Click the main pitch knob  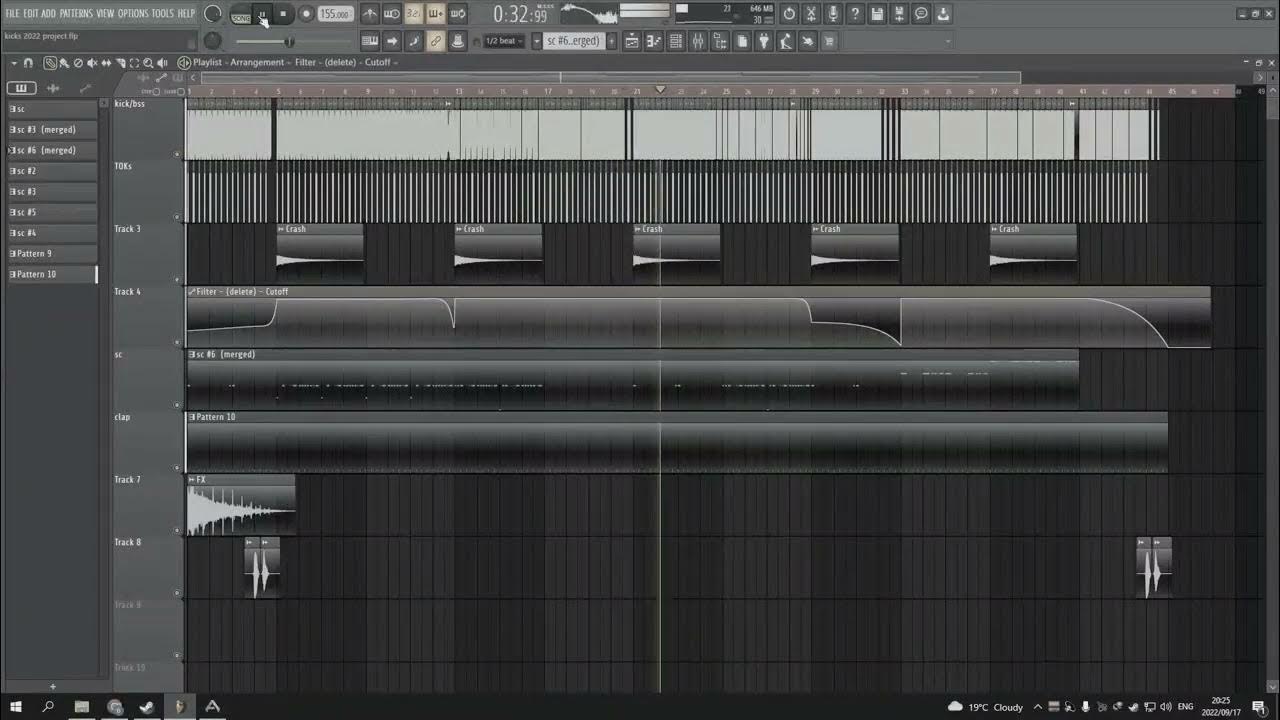[x=212, y=41]
